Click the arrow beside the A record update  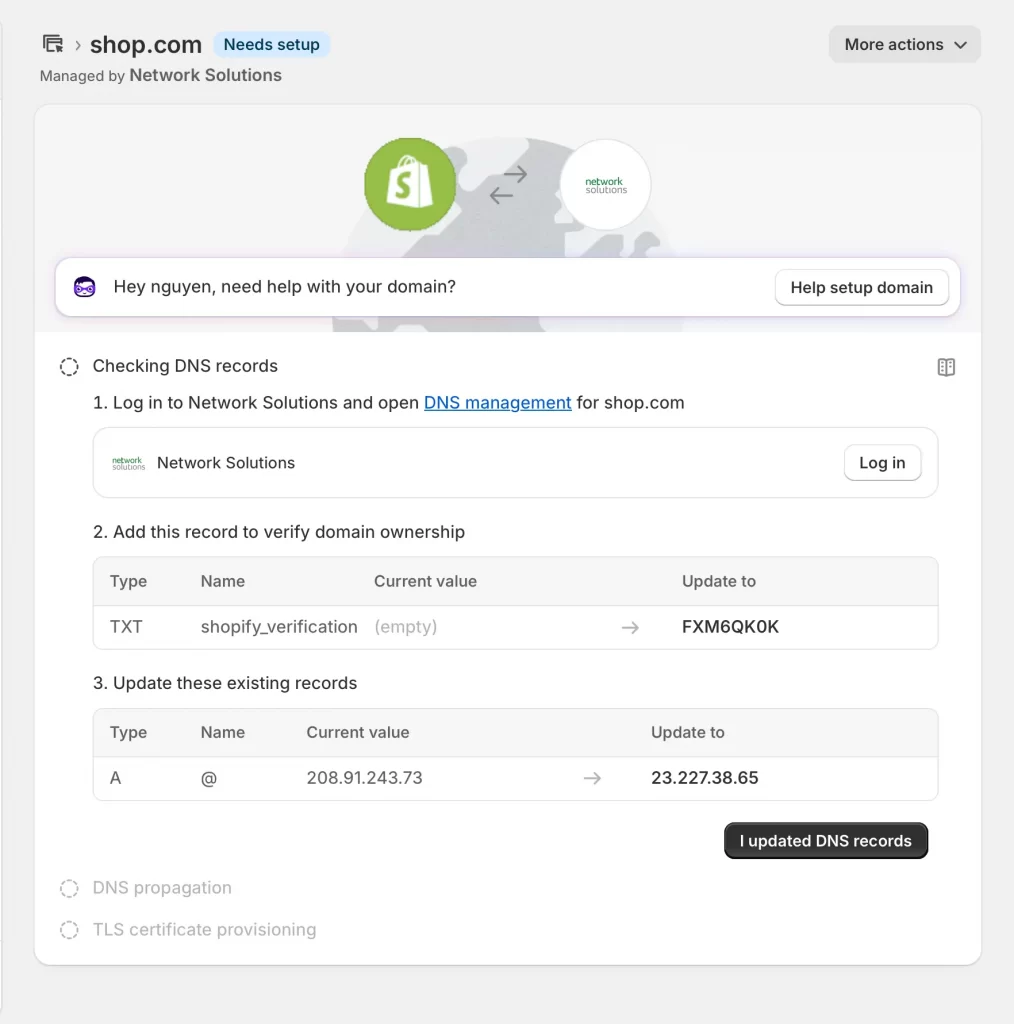pyautogui.click(x=592, y=778)
